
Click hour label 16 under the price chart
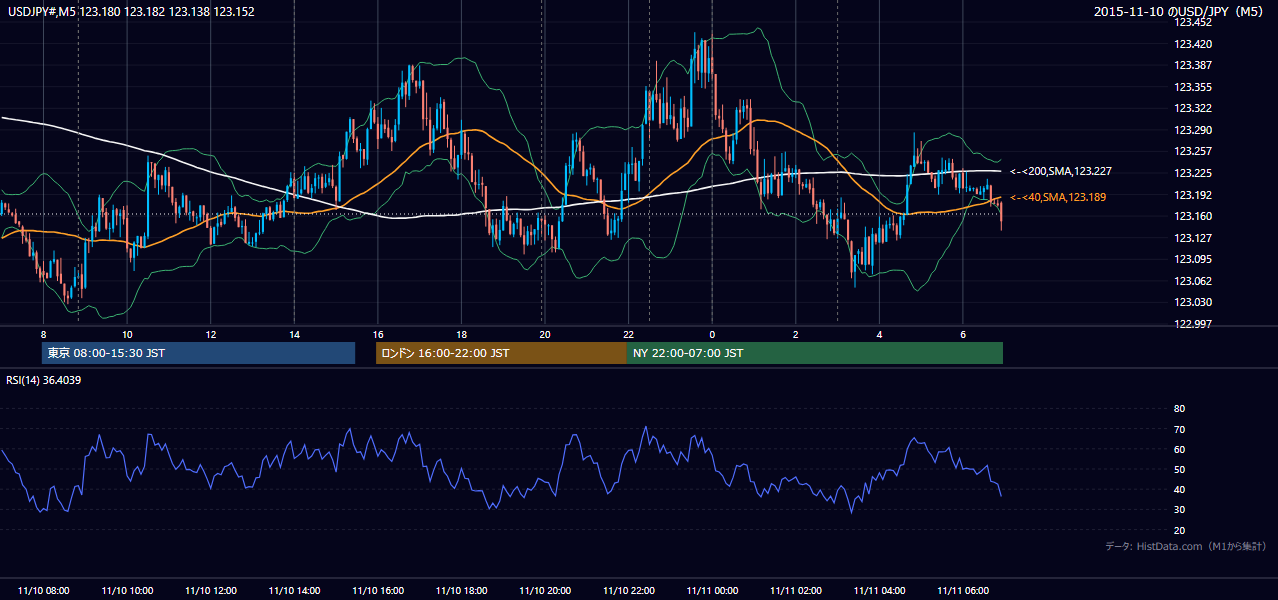tap(378, 333)
